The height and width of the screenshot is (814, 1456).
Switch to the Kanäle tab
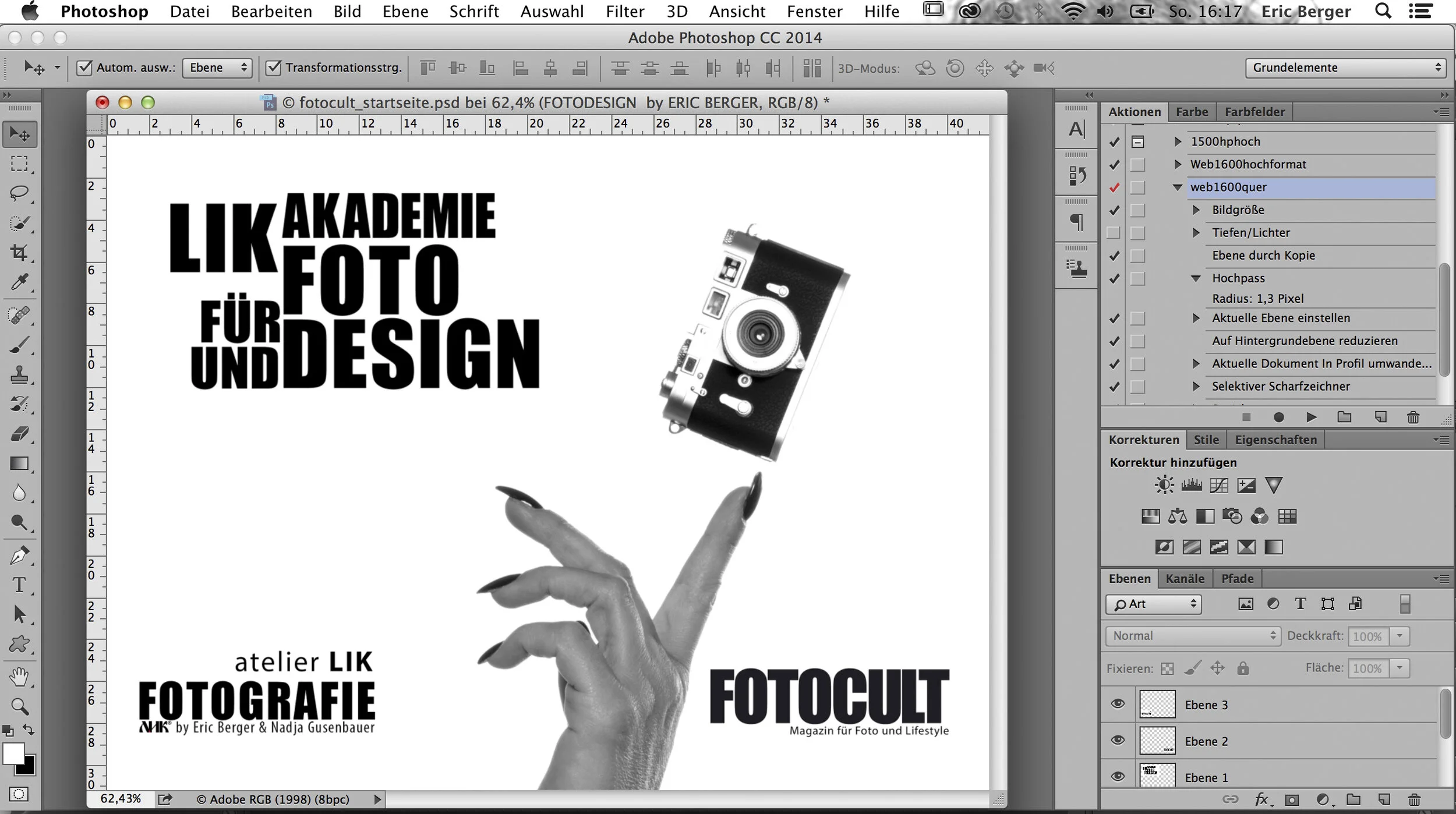coord(1185,578)
